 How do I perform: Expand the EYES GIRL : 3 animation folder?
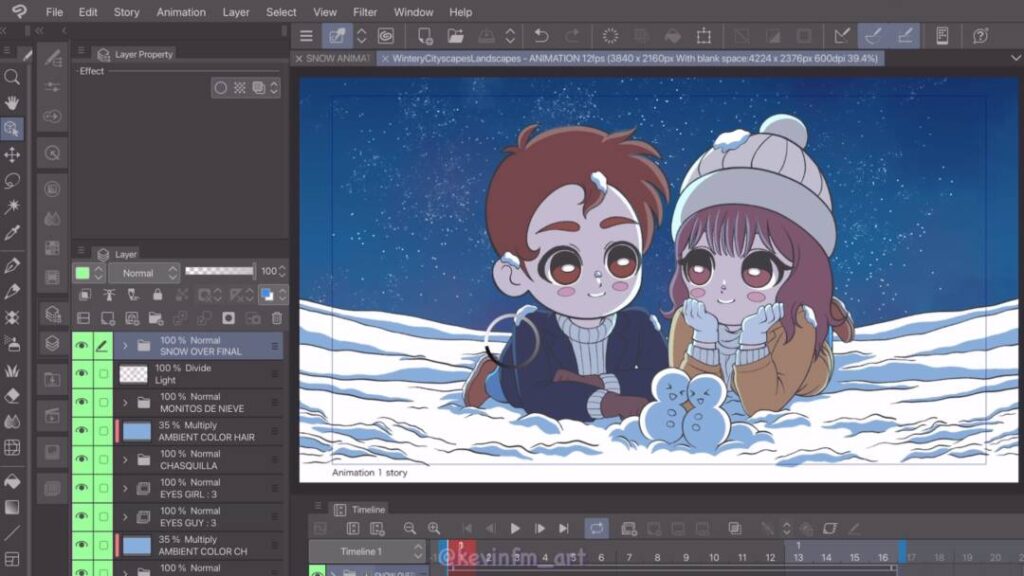click(x=125, y=488)
